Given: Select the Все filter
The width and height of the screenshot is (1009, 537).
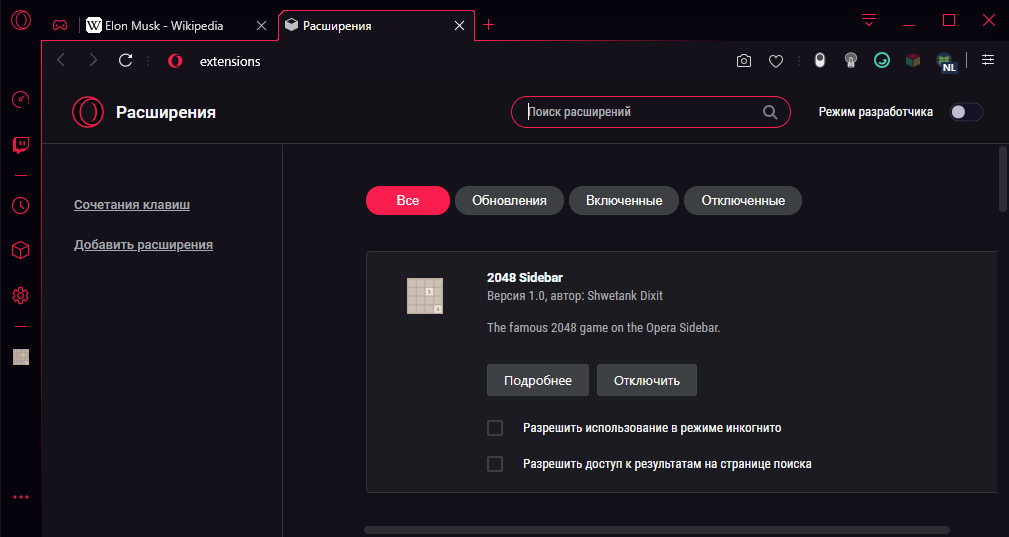Looking at the screenshot, I should click(x=408, y=201).
